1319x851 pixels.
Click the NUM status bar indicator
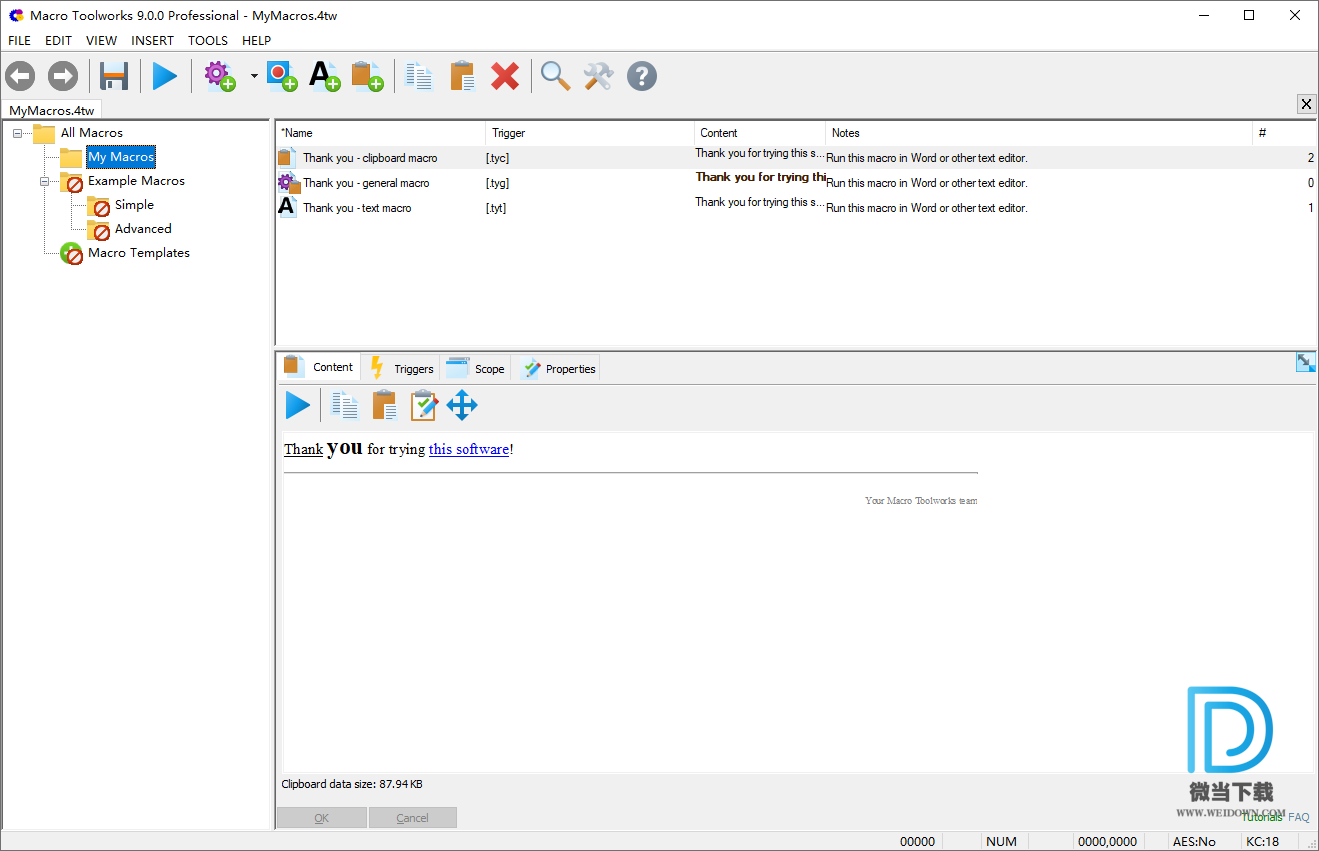[1001, 842]
